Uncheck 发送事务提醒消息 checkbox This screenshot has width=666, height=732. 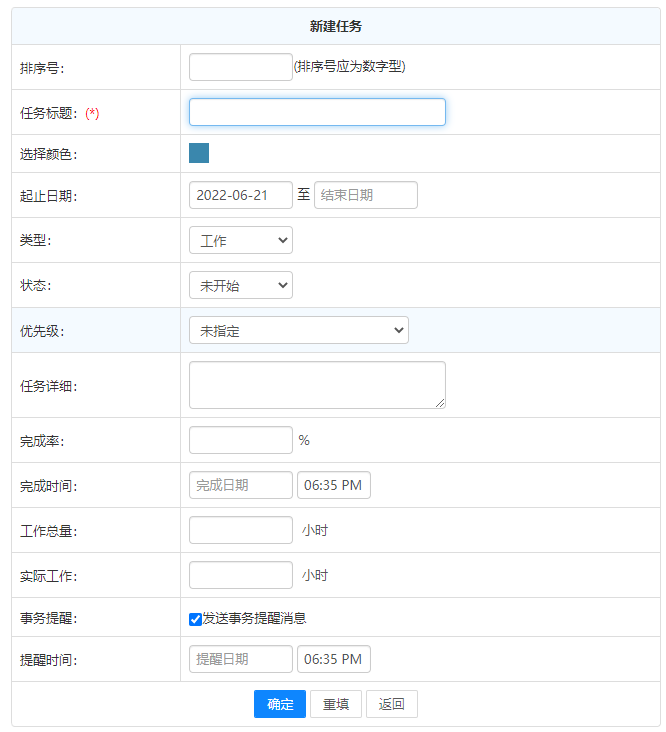195,619
